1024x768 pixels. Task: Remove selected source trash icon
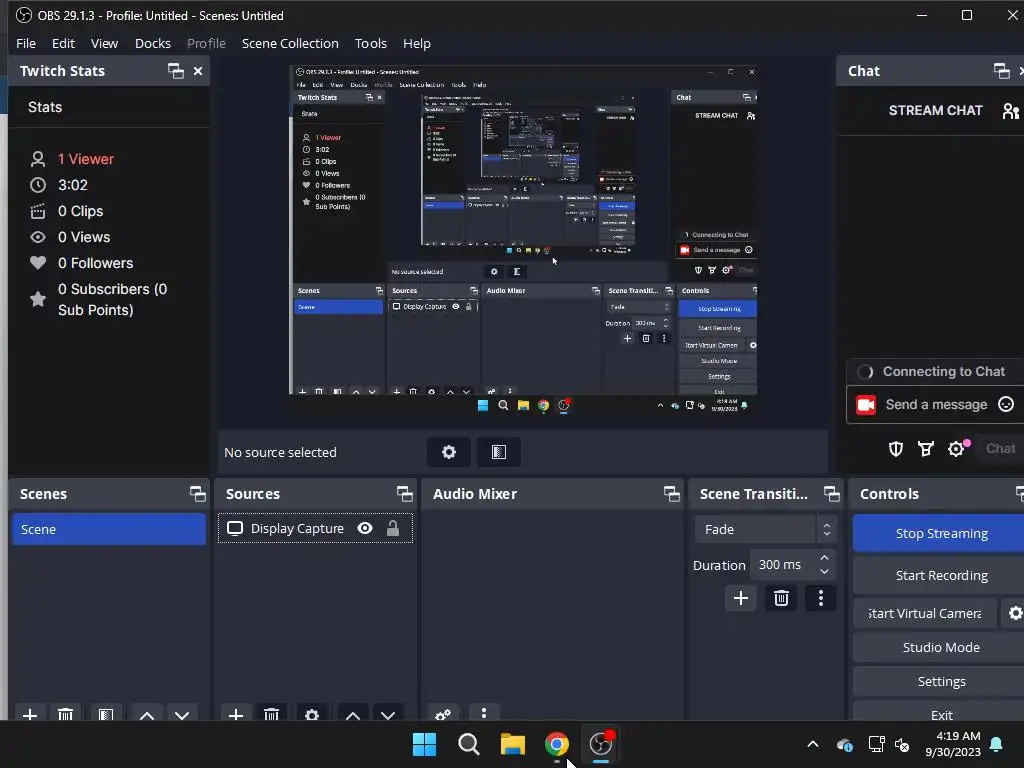click(x=272, y=714)
